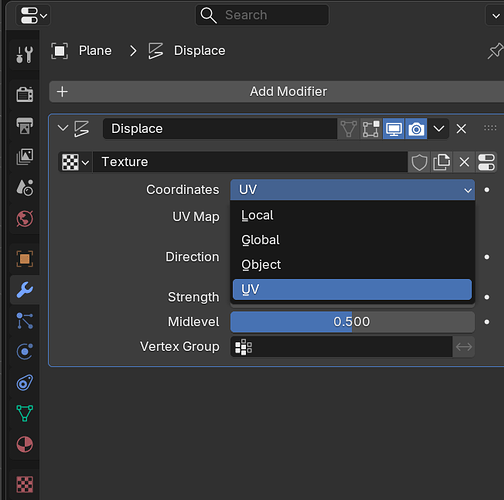Image resolution: width=504 pixels, height=500 pixels.
Task: Open the View Layer properties tab
Action: pos(25,157)
